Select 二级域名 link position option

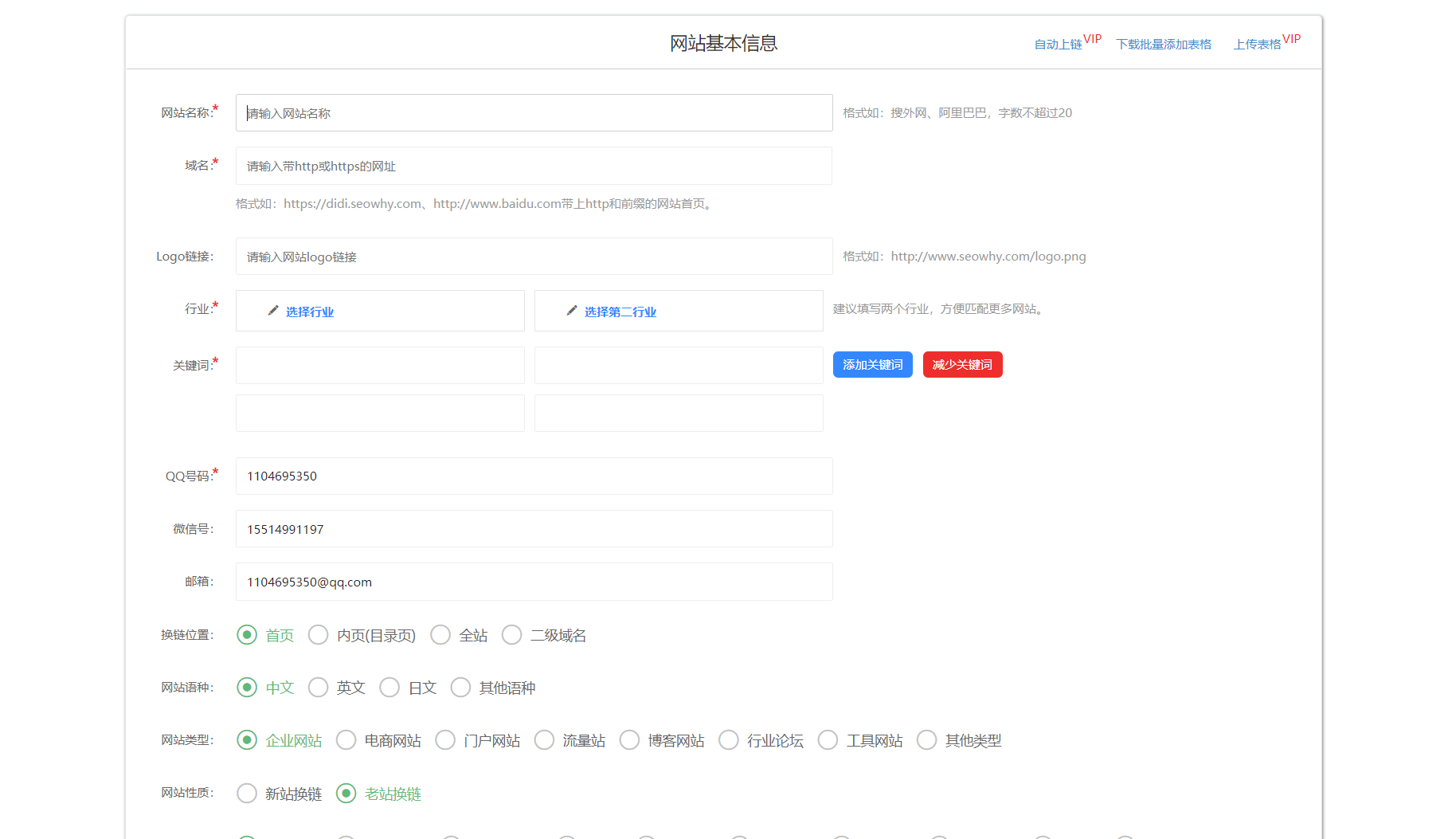(511, 635)
